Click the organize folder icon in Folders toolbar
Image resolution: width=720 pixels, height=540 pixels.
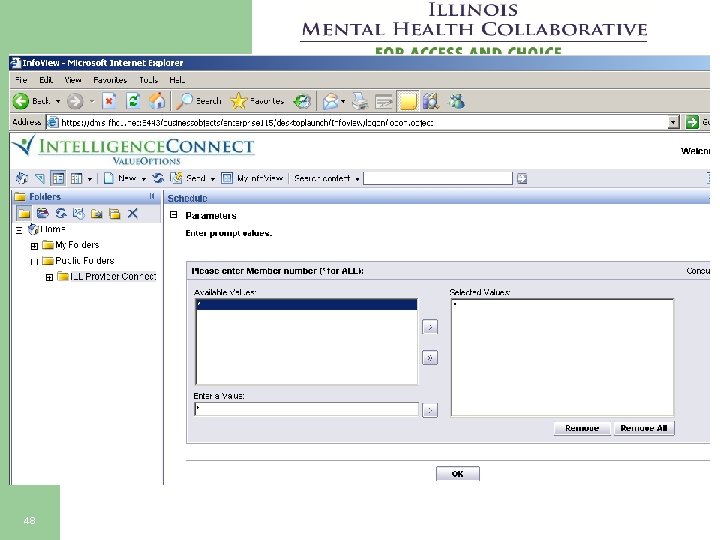[114, 213]
